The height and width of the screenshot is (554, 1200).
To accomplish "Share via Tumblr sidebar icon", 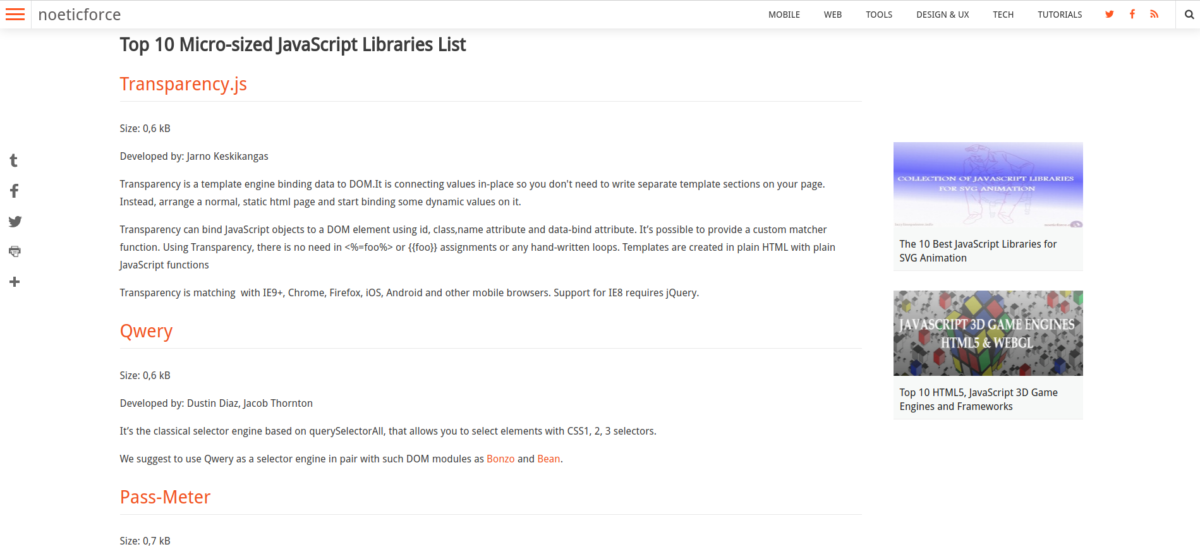I will coord(14,160).
